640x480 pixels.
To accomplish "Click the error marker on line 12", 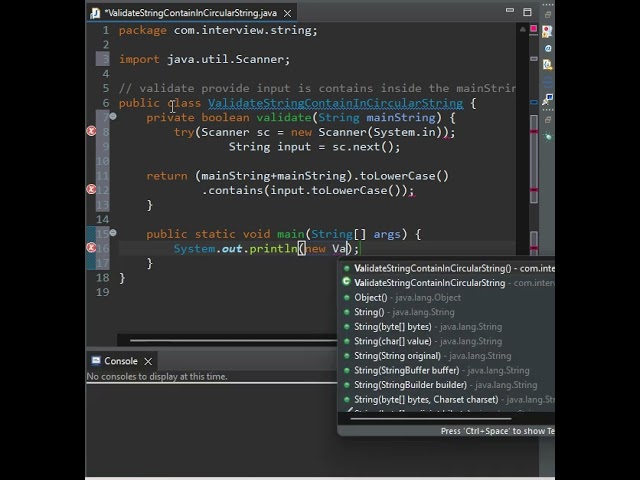I will point(91,189).
